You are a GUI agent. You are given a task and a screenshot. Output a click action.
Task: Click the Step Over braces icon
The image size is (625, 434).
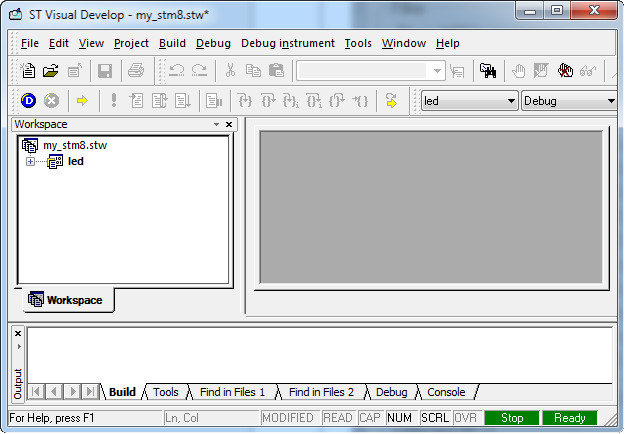(268, 101)
